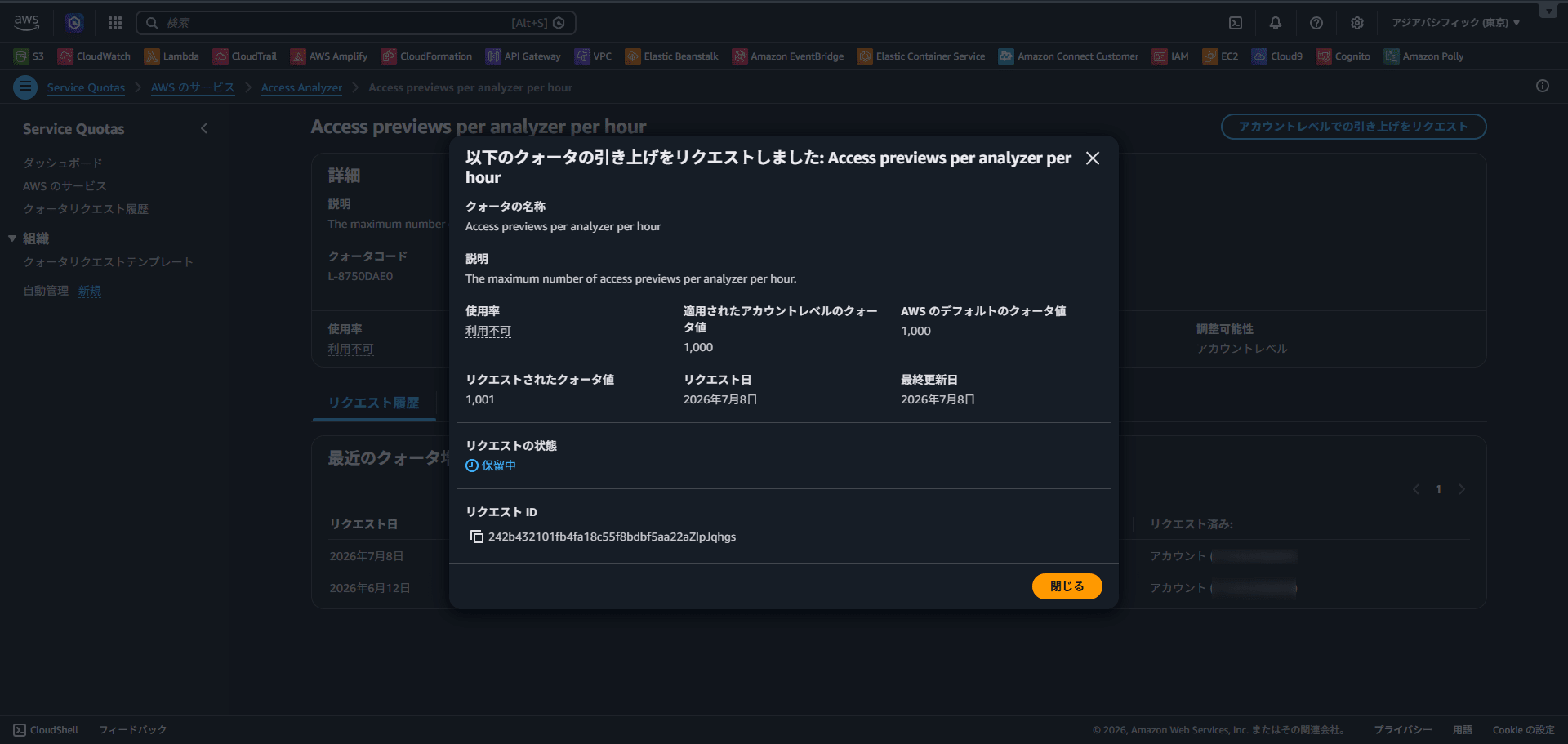
Task: Open 自動管理 in the sidebar
Action: click(46, 291)
